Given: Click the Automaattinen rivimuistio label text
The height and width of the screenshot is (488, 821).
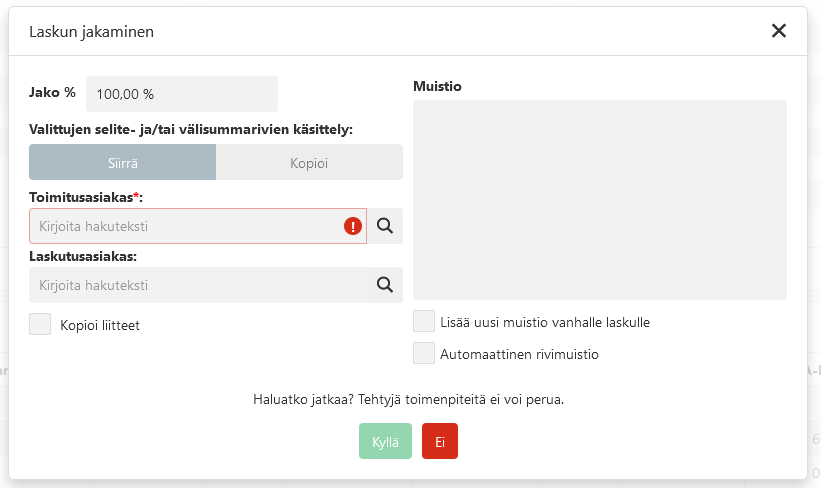Looking at the screenshot, I should click(x=519, y=354).
